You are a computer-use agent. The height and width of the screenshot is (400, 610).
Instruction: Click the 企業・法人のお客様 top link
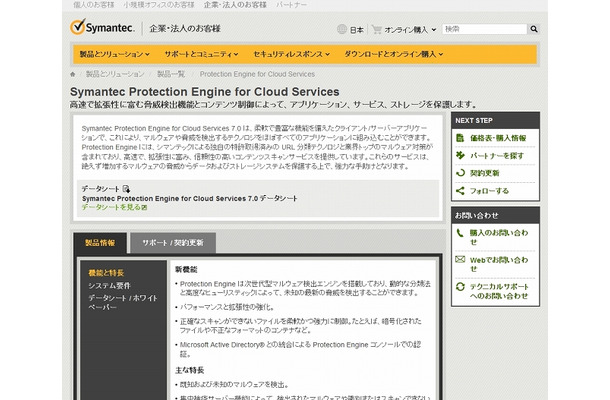[x=235, y=5]
